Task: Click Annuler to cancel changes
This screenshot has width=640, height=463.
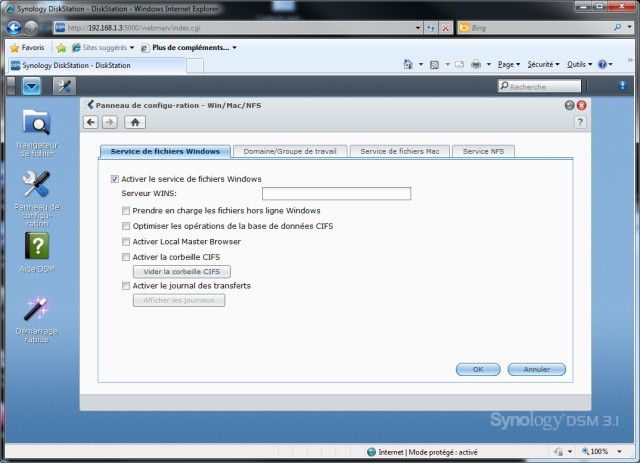Action: click(537, 370)
